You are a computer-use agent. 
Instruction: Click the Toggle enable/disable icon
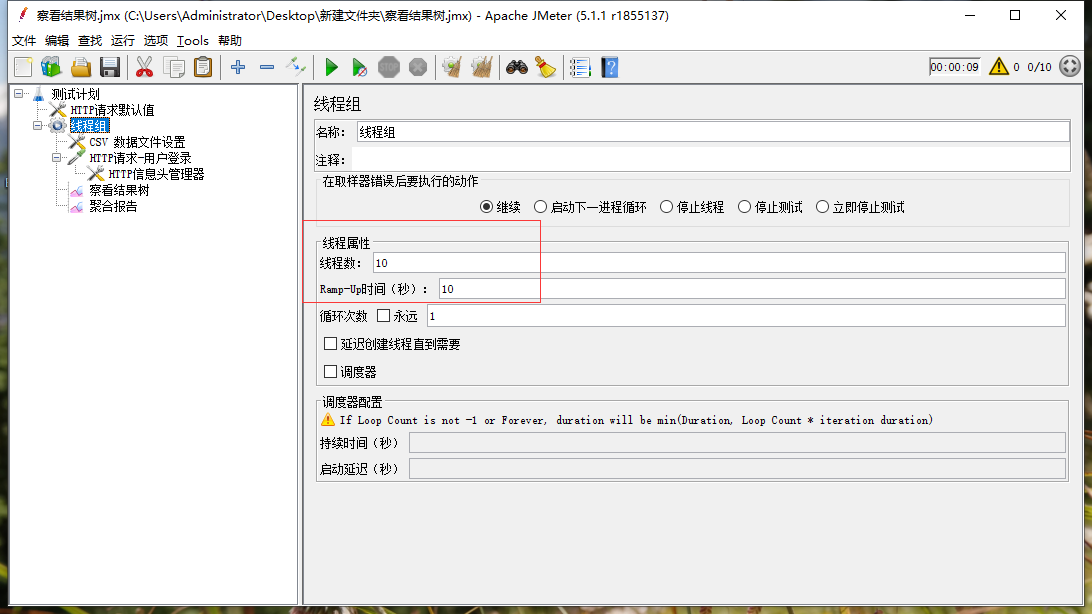click(296, 68)
